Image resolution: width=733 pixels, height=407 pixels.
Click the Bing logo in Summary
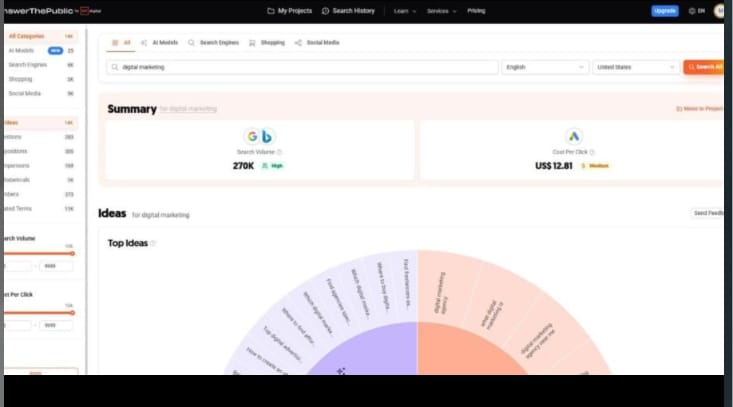[x=267, y=136]
